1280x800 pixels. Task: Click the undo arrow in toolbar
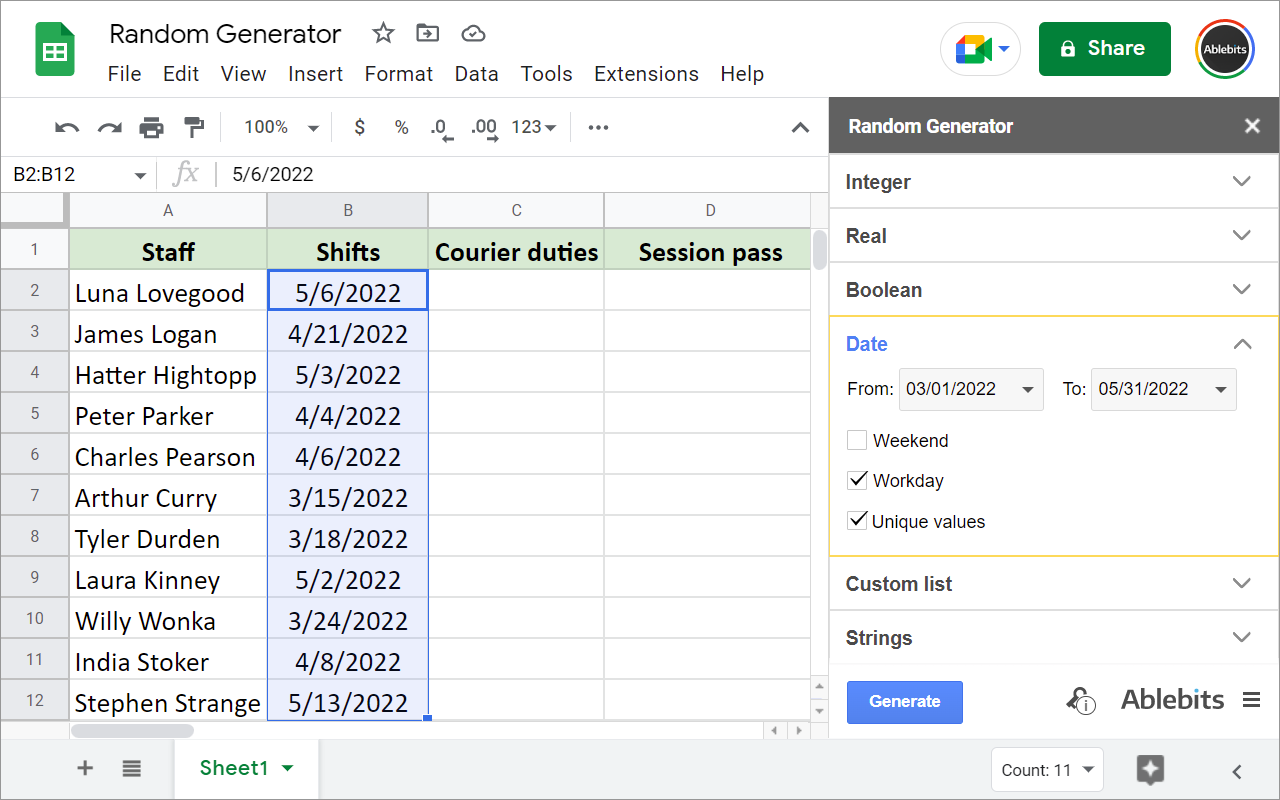[x=67, y=127]
